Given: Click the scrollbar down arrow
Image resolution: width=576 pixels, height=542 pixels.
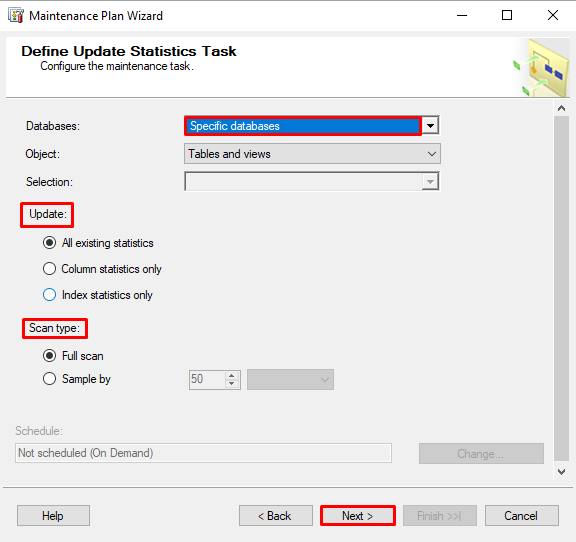Looking at the screenshot, I should click(561, 472).
